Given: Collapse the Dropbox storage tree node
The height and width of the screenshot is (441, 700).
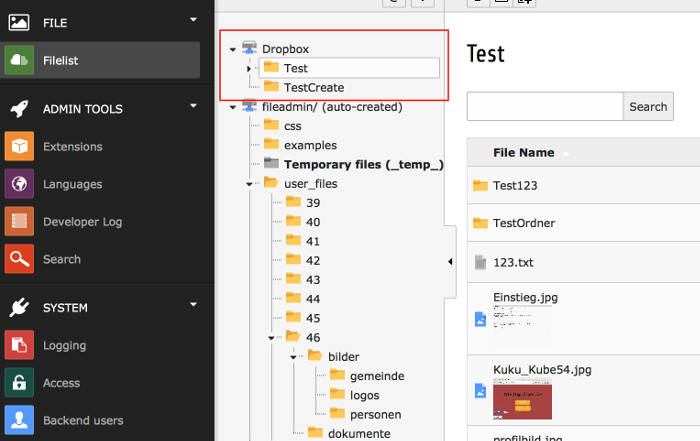Looking at the screenshot, I should coord(233,49).
